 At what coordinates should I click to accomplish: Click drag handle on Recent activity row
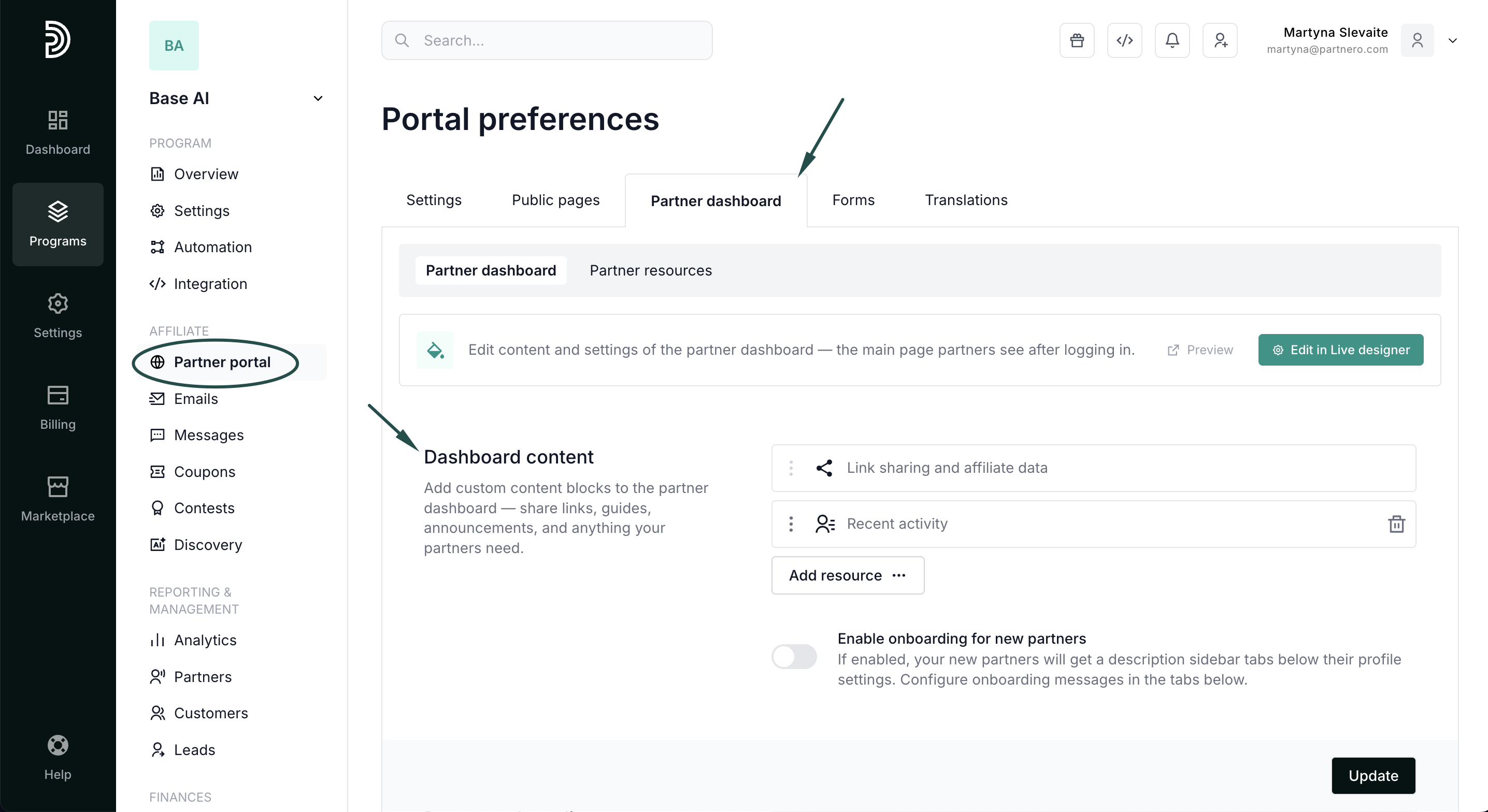click(x=791, y=524)
